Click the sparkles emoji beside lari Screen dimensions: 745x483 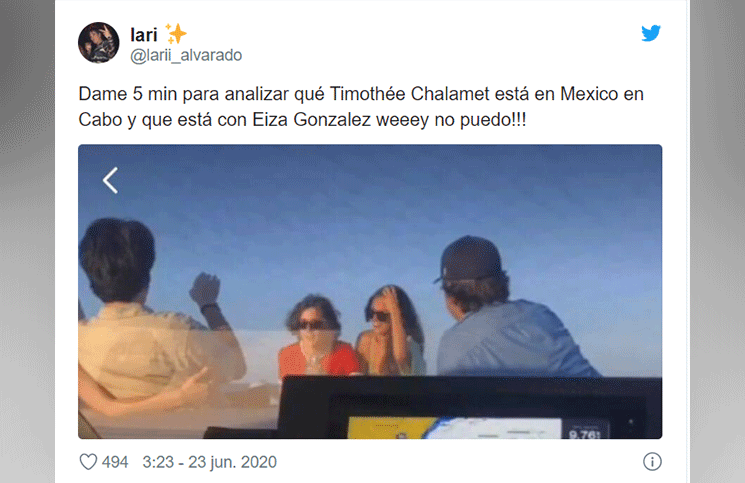(175, 34)
